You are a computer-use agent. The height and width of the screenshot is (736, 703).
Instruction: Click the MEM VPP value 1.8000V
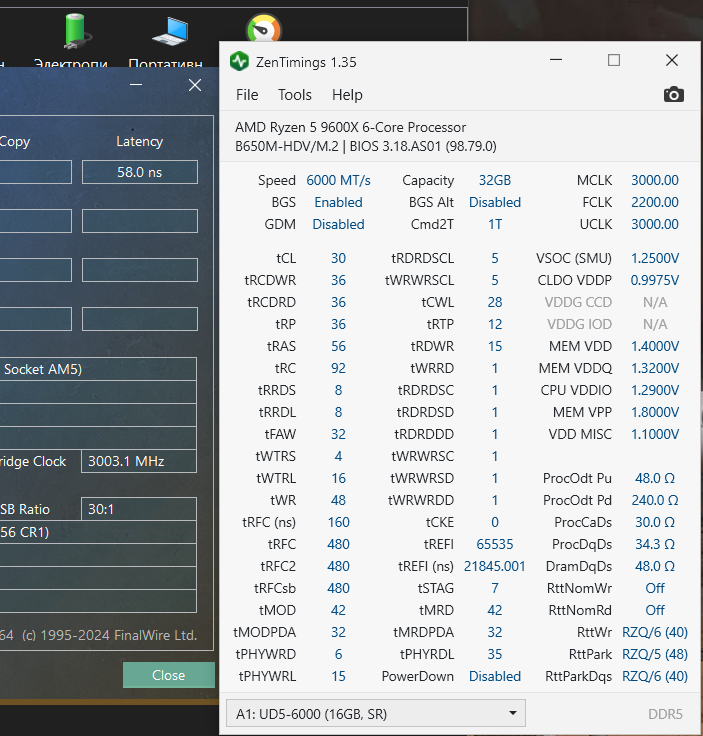click(x=655, y=412)
